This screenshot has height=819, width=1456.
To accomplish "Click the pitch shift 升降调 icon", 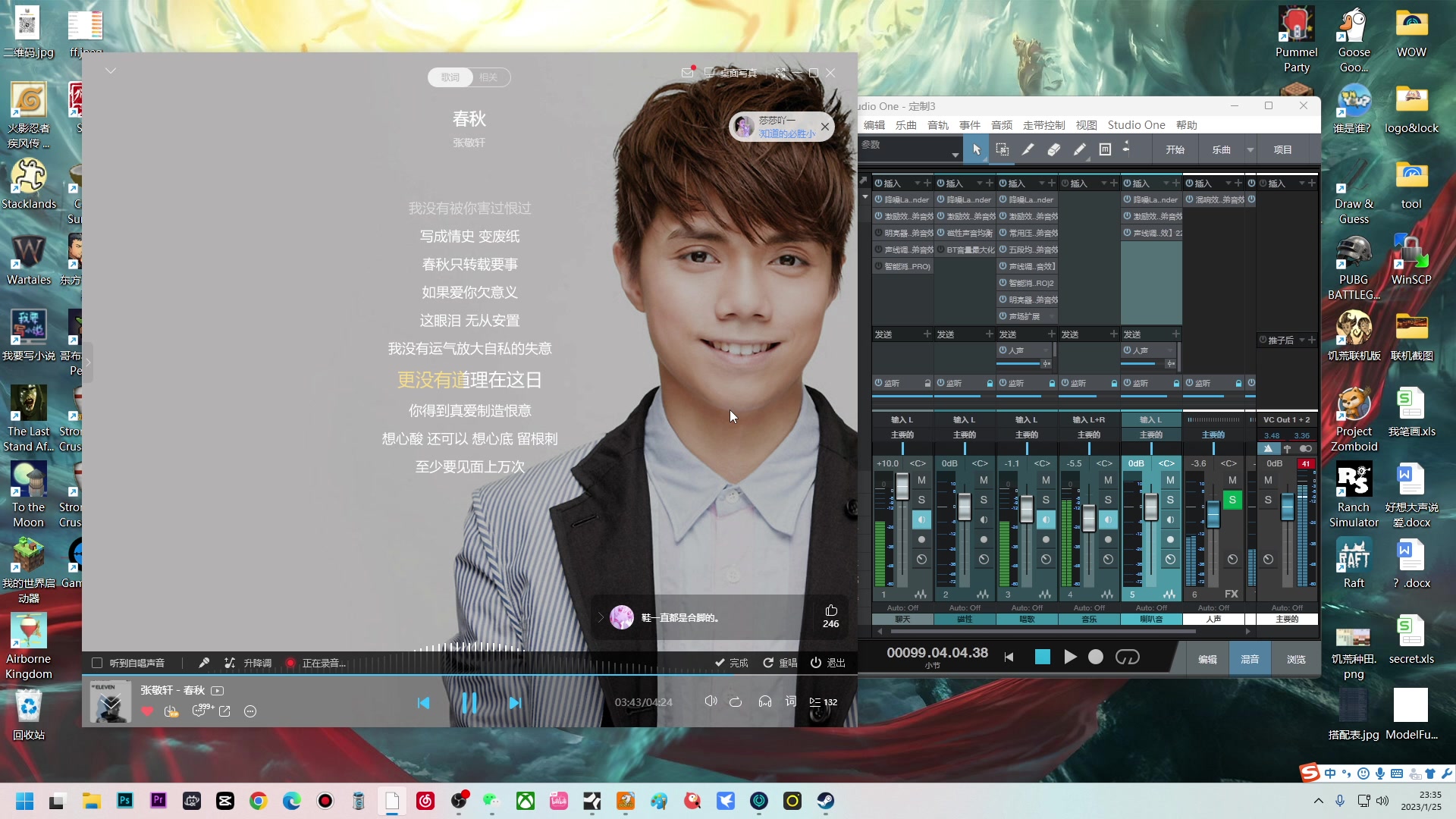I will click(x=230, y=663).
